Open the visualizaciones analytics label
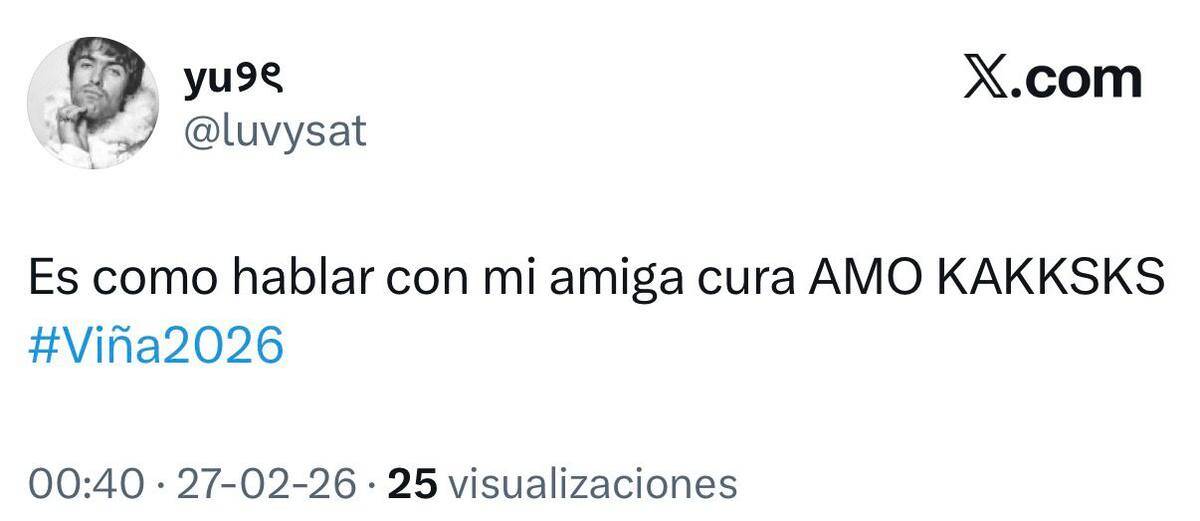The height and width of the screenshot is (521, 1200). (593, 483)
